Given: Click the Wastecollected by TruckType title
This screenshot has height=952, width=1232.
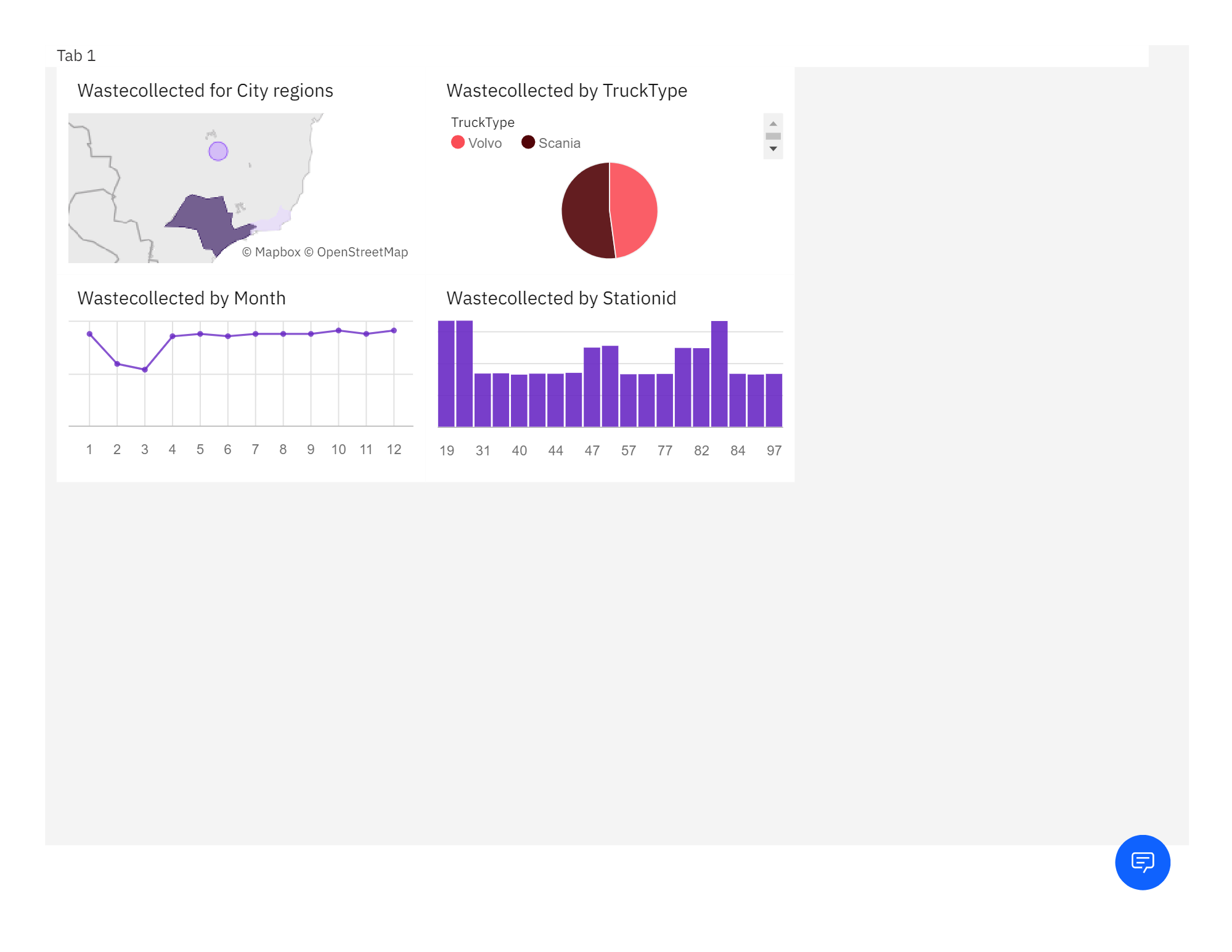Looking at the screenshot, I should [x=566, y=90].
